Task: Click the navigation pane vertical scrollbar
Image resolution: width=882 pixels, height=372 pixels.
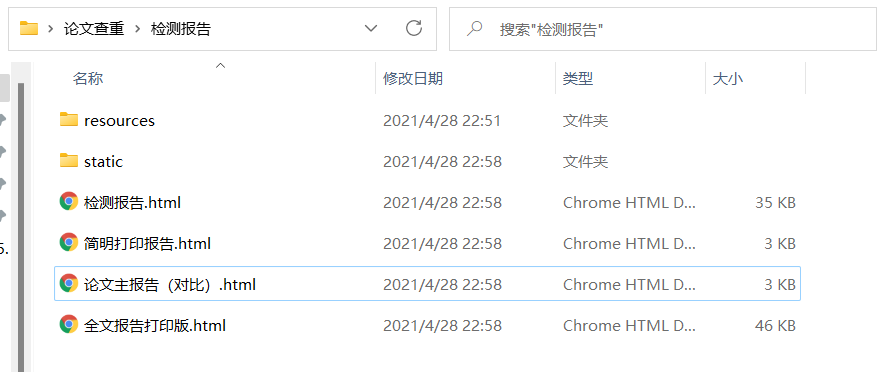Action: tap(21, 225)
